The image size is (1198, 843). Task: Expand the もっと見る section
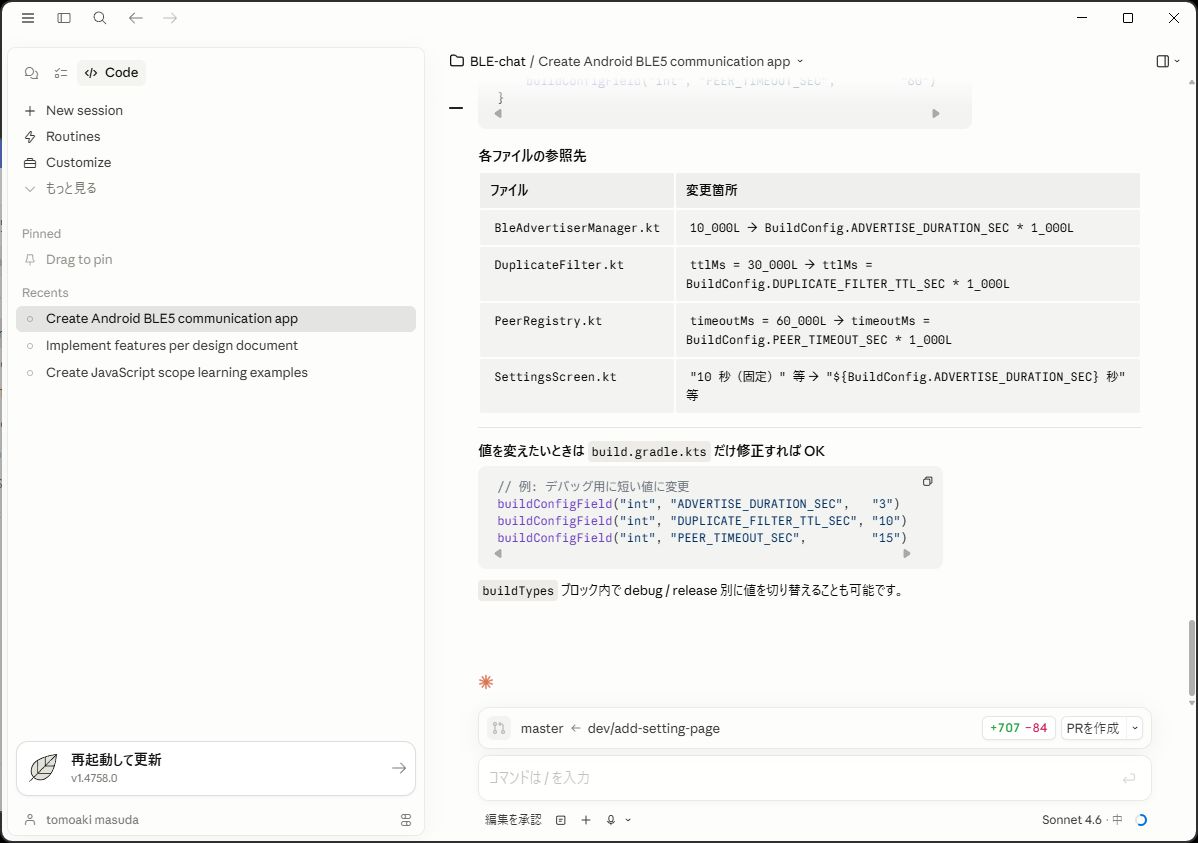(70, 188)
